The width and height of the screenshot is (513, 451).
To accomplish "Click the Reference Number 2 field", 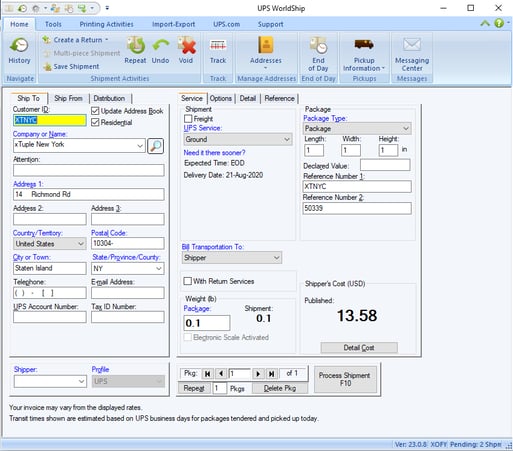I will click(x=357, y=208).
